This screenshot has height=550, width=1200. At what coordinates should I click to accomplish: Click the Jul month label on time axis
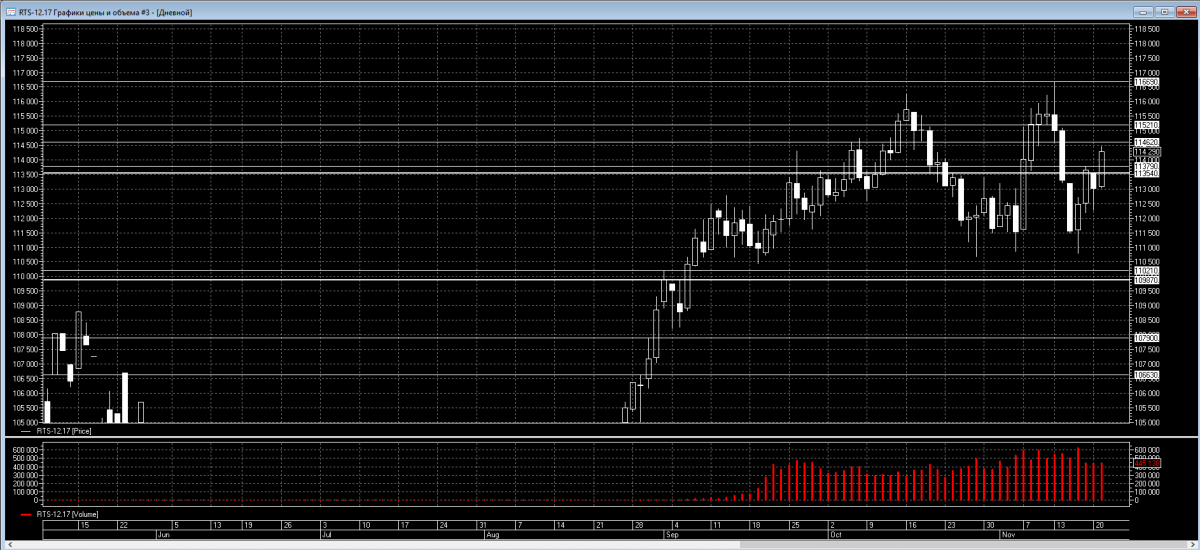tap(327, 535)
